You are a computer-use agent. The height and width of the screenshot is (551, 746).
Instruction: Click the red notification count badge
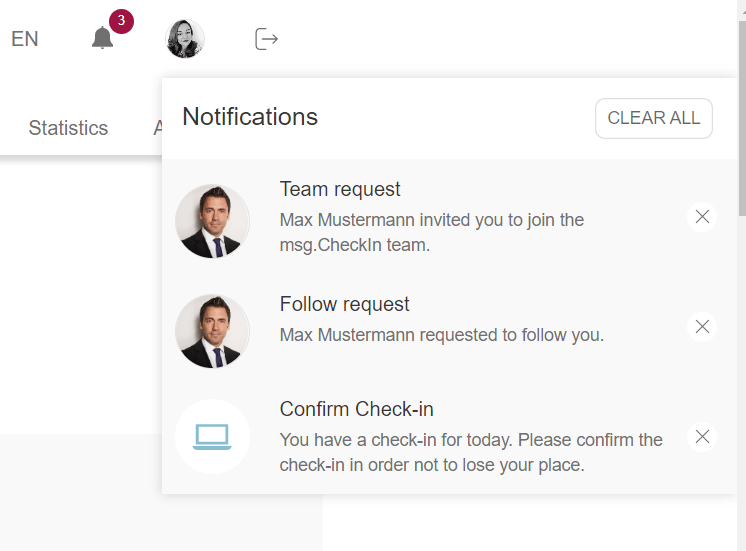(121, 21)
